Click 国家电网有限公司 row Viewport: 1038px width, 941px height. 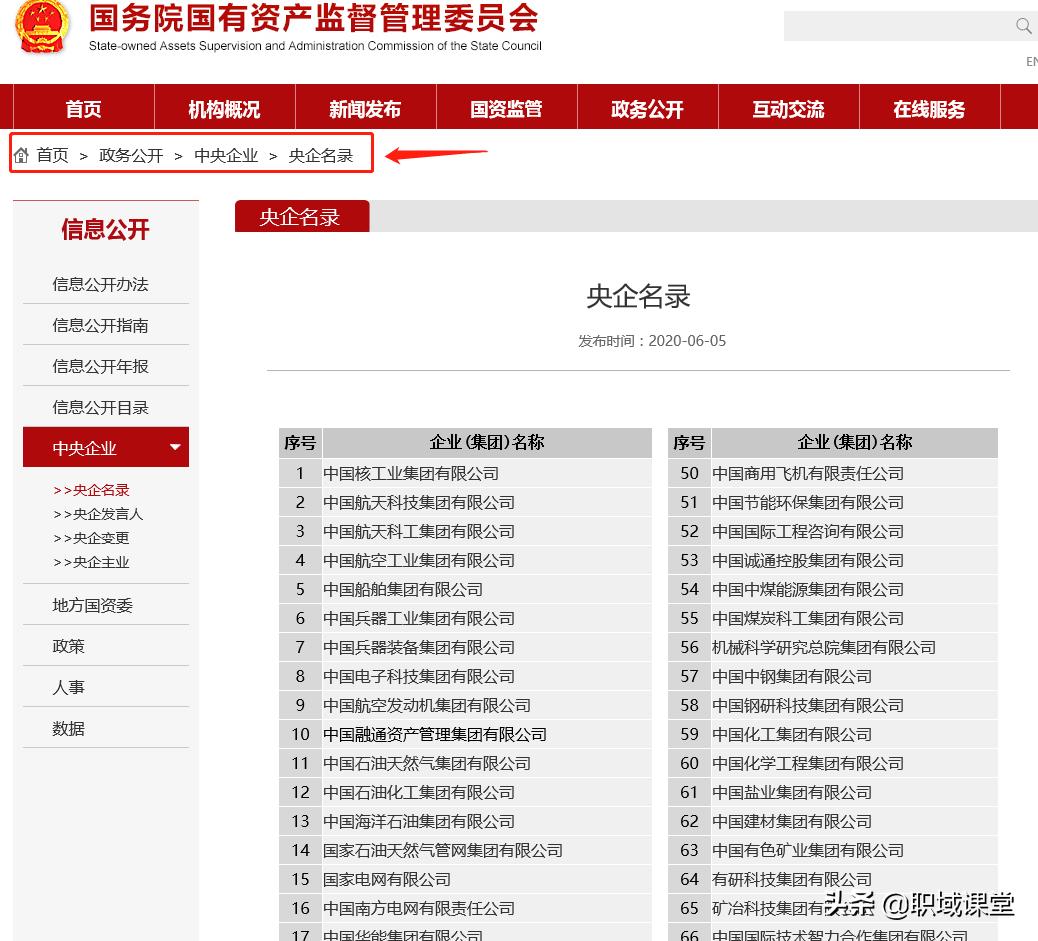click(465, 879)
